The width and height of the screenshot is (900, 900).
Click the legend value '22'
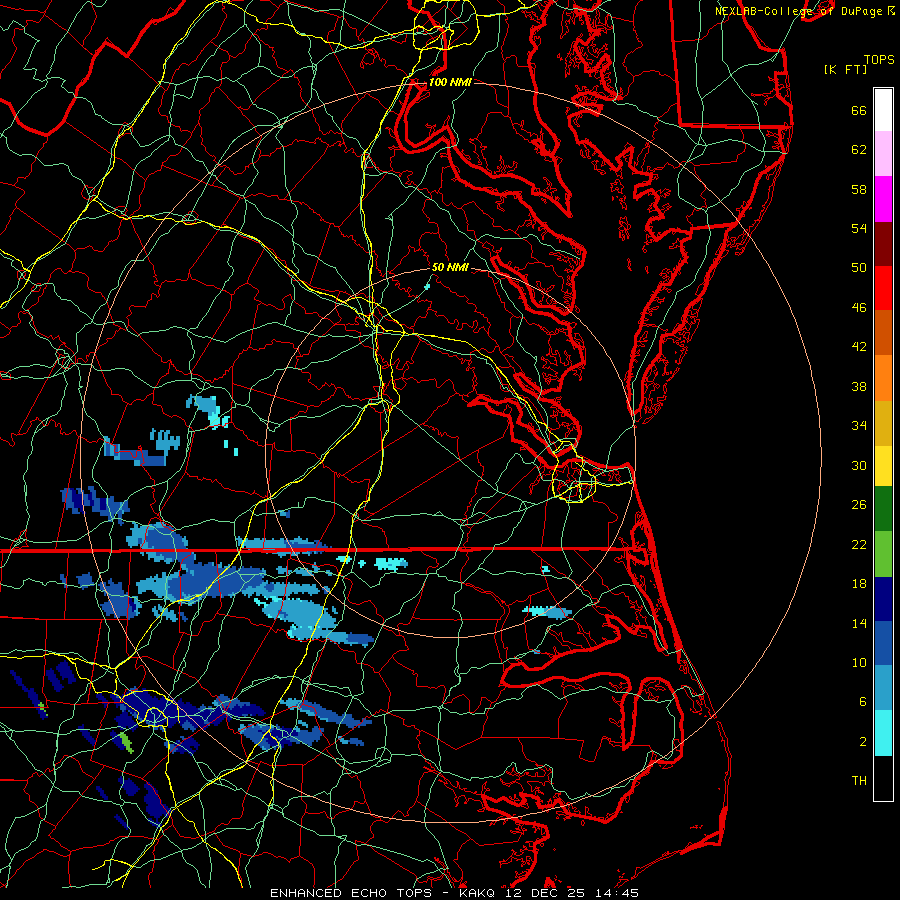point(859,545)
